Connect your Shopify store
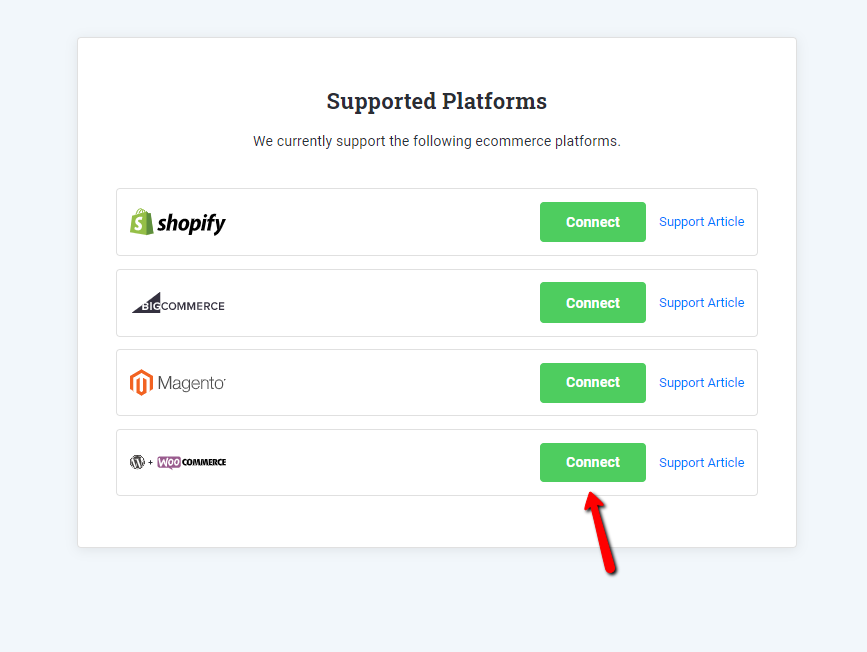867x652 pixels. (x=592, y=221)
